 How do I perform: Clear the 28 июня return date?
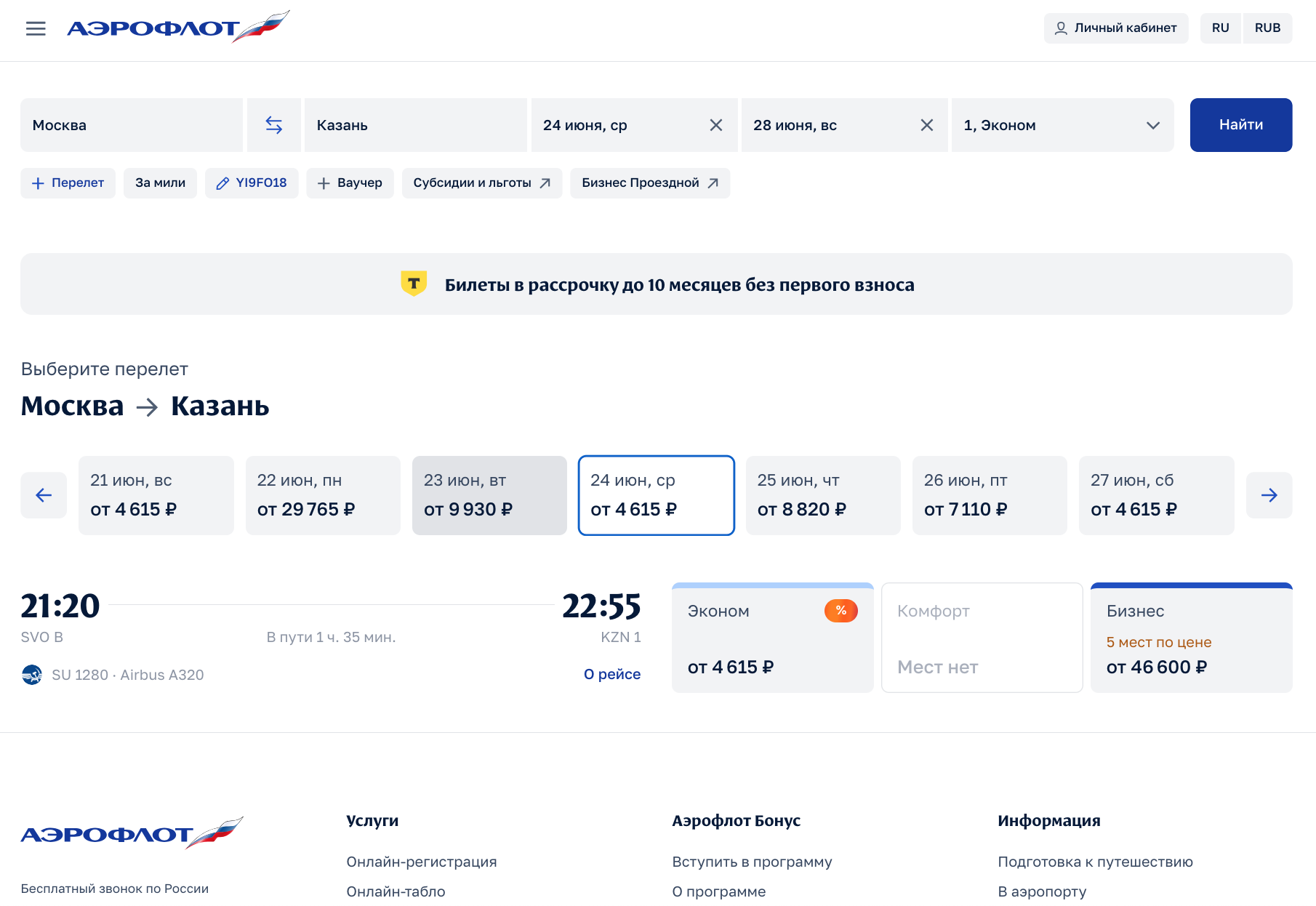tap(927, 125)
